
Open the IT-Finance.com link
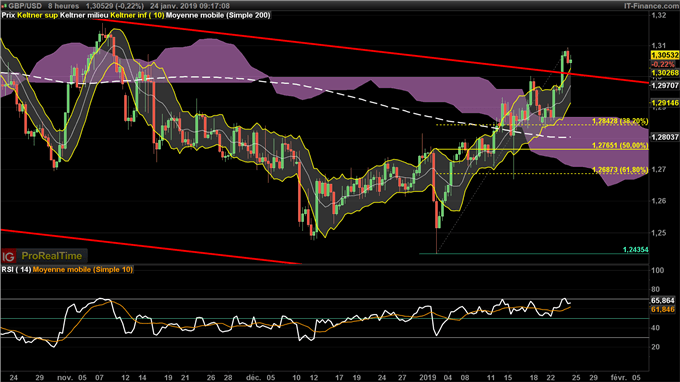(x=651, y=6)
